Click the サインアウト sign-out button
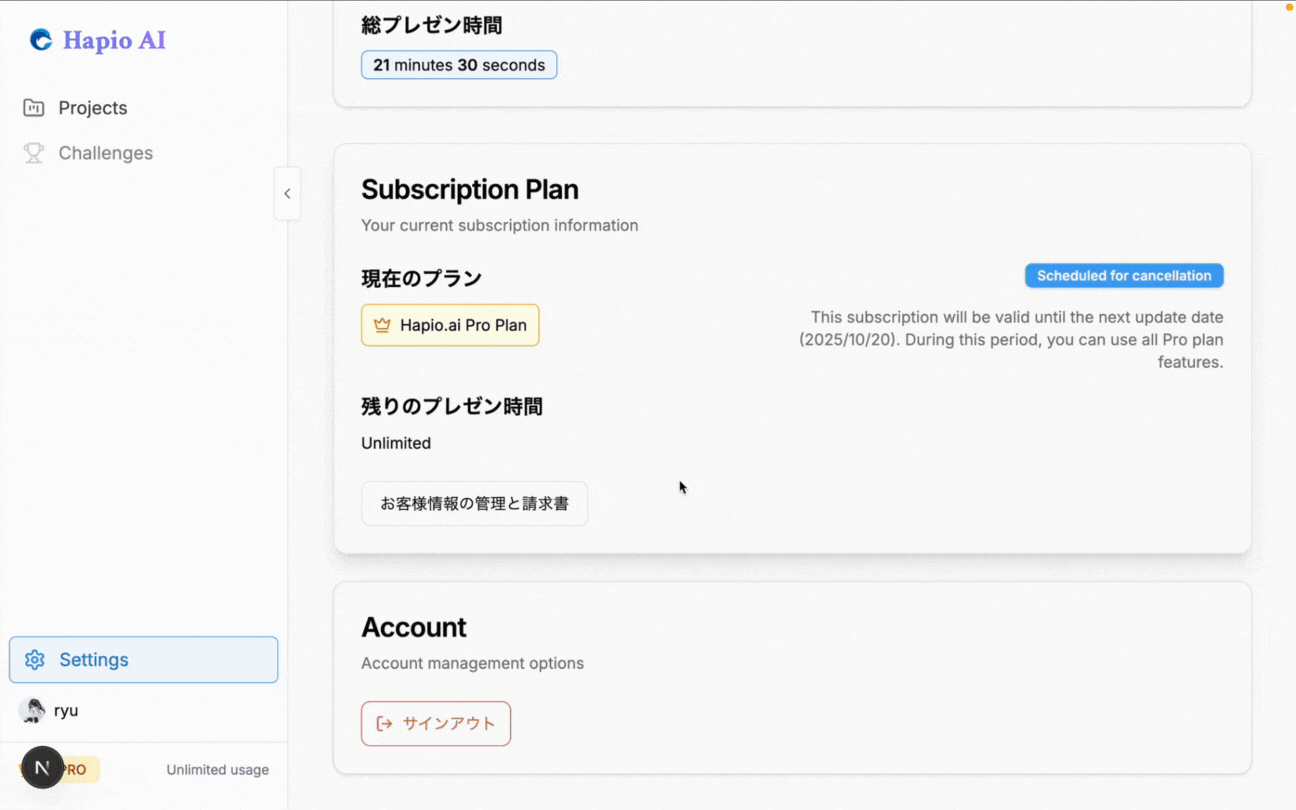The height and width of the screenshot is (810, 1296). pyautogui.click(x=436, y=724)
